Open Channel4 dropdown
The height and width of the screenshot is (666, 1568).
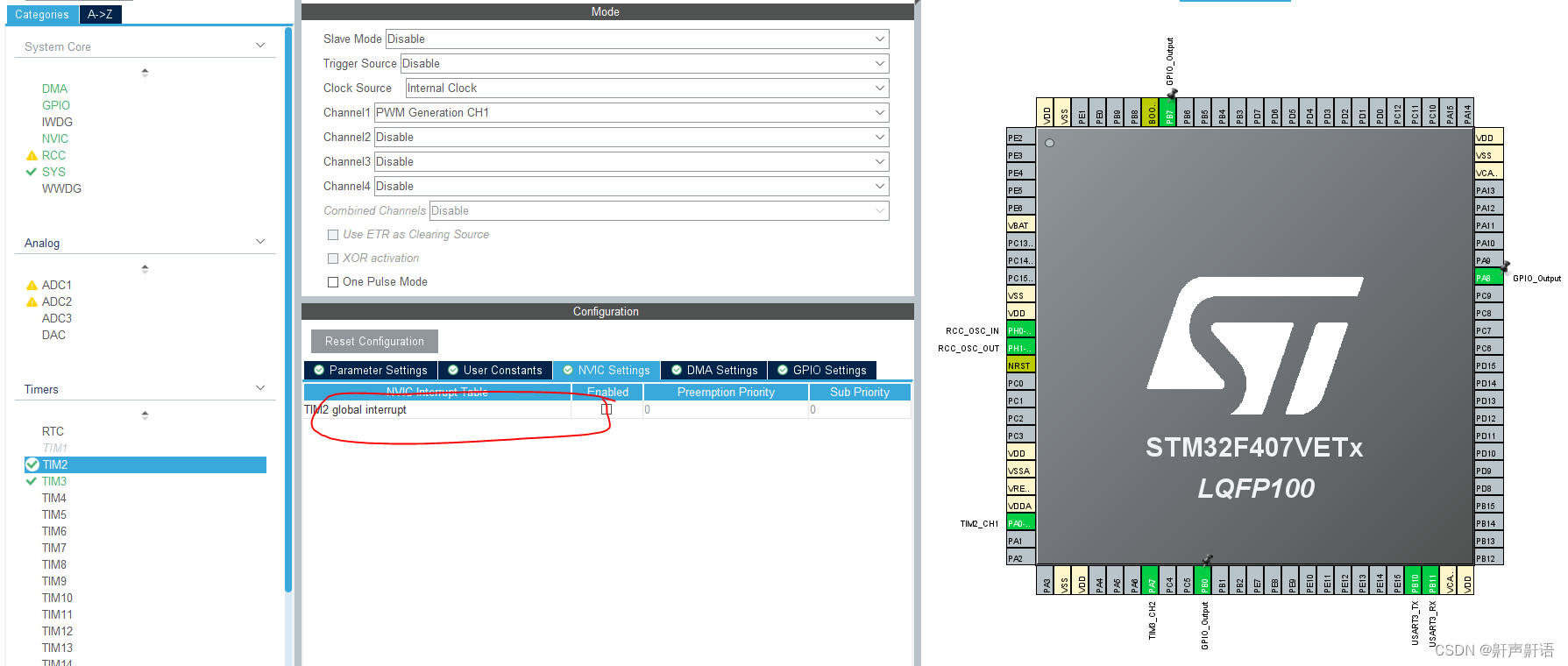click(x=631, y=187)
